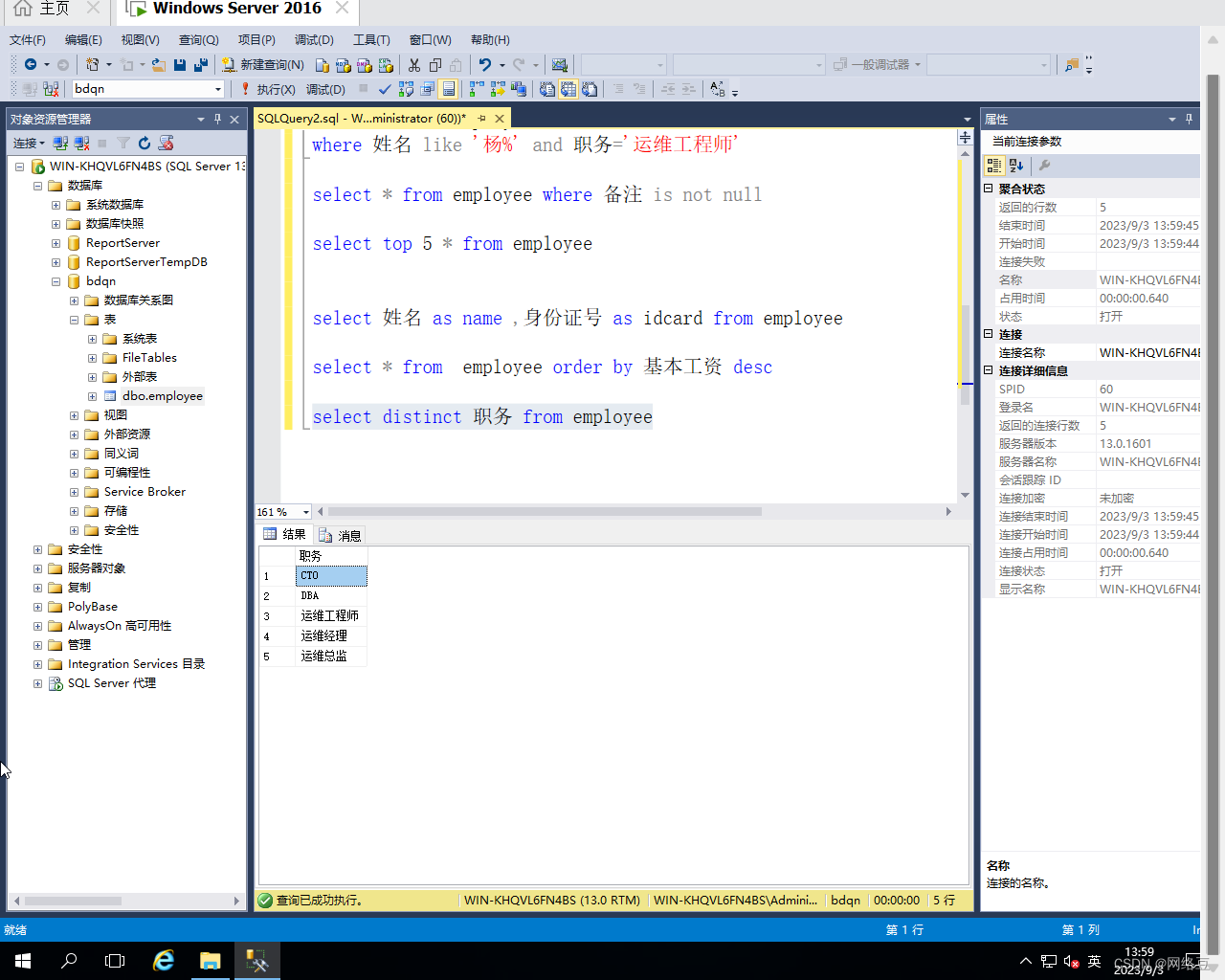Click the copy icon in toolbar
This screenshot has height=980, width=1225.
pyautogui.click(x=435, y=64)
